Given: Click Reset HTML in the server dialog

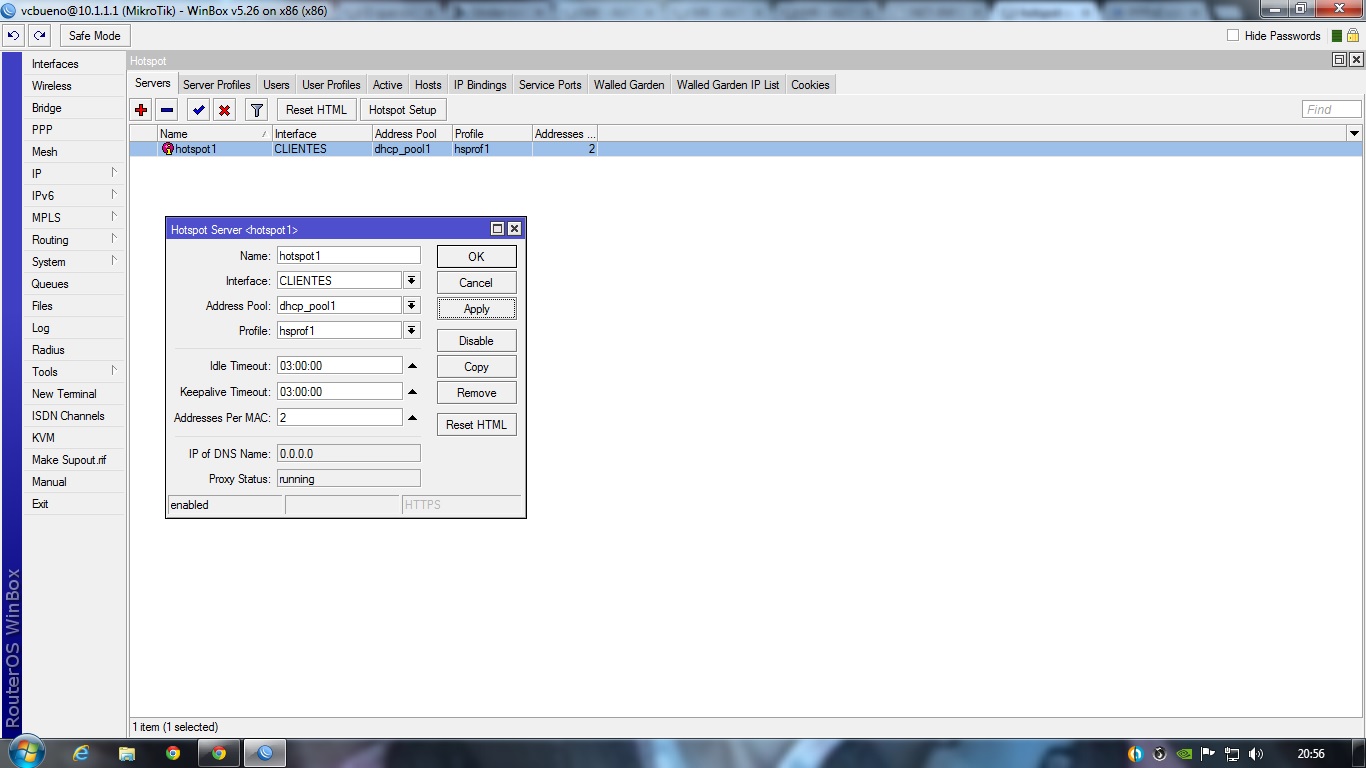Looking at the screenshot, I should point(476,425).
